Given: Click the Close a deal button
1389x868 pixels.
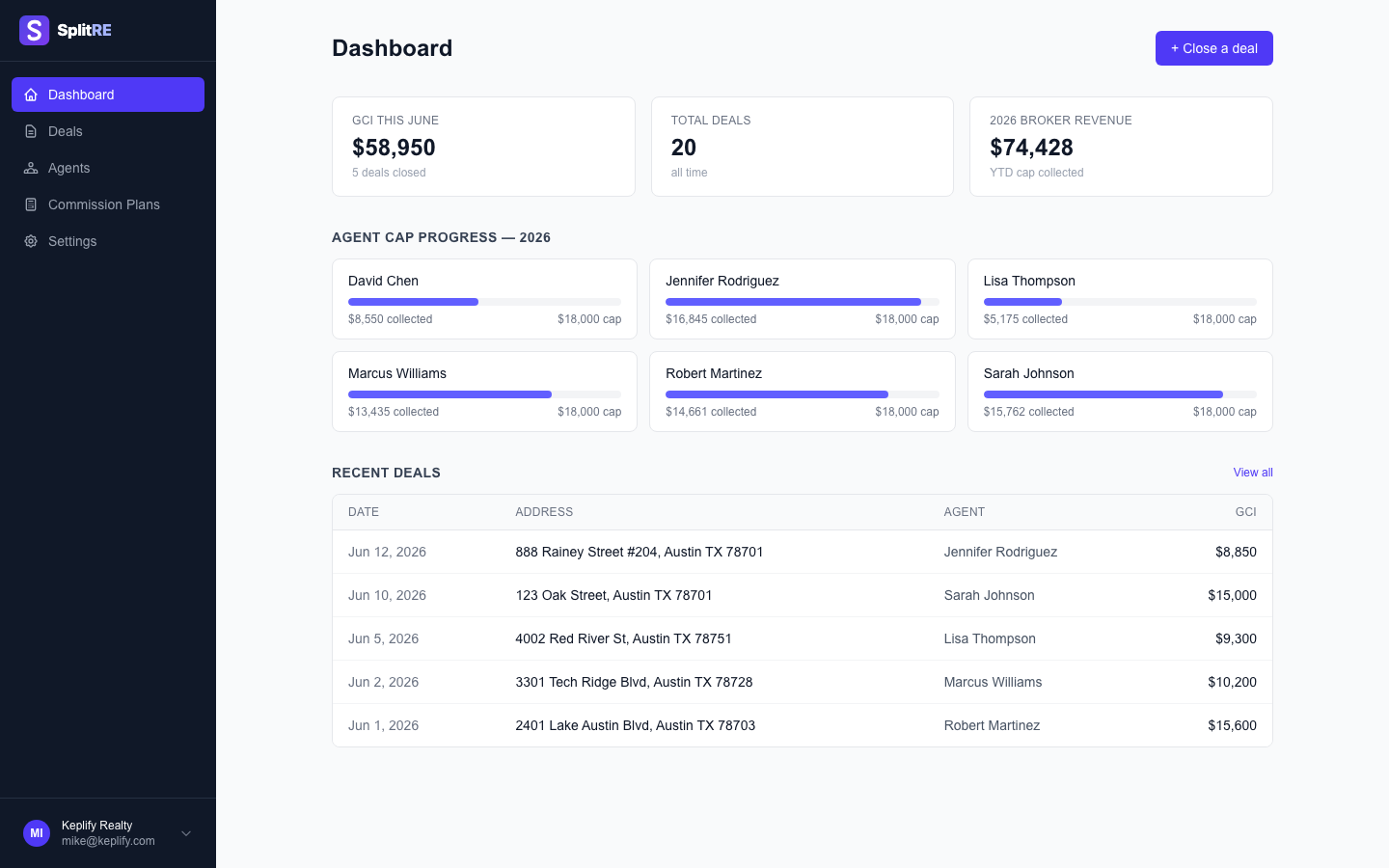Looking at the screenshot, I should pos(1213,48).
